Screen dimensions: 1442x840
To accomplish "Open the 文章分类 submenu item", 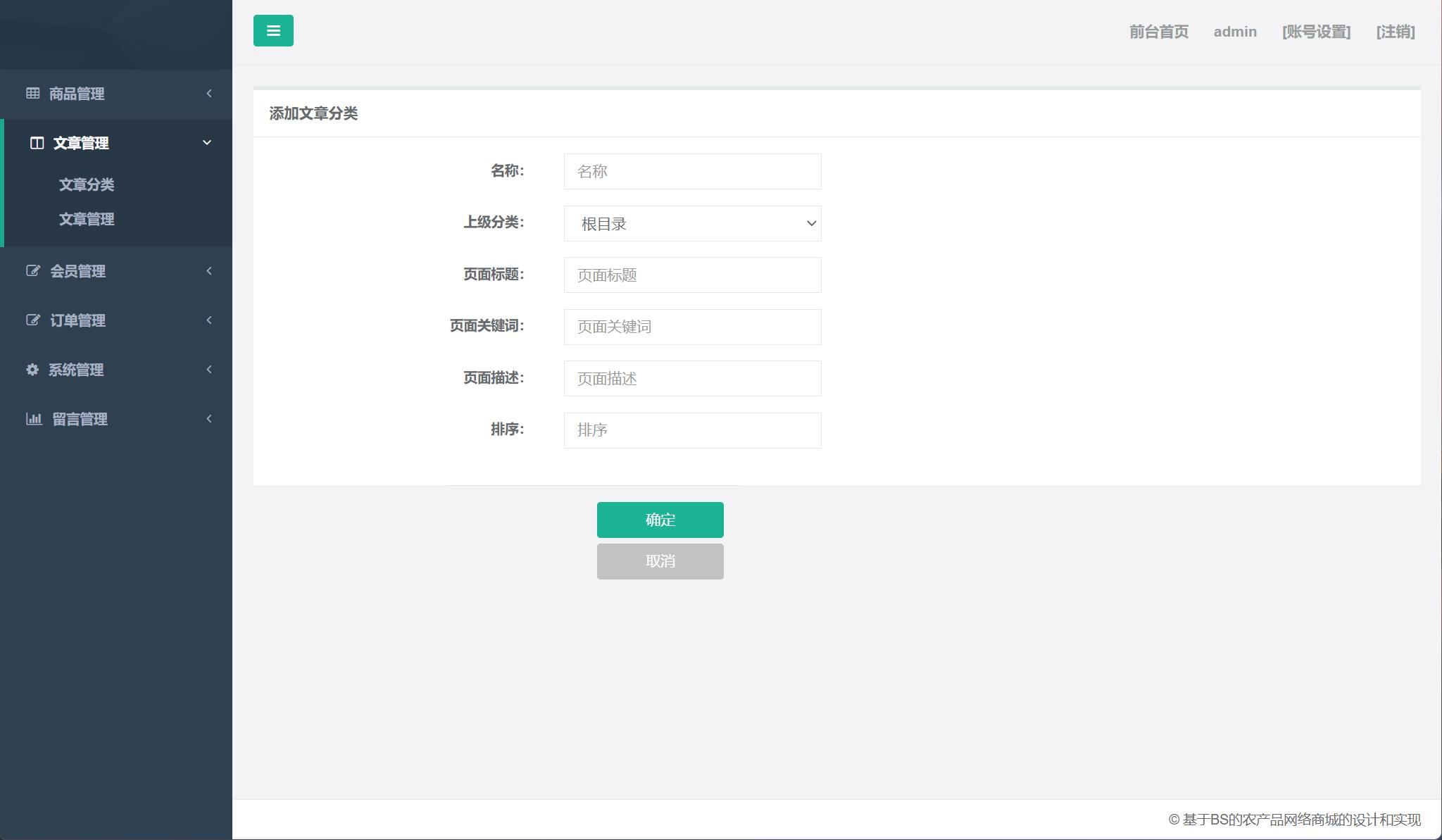I will (86, 184).
